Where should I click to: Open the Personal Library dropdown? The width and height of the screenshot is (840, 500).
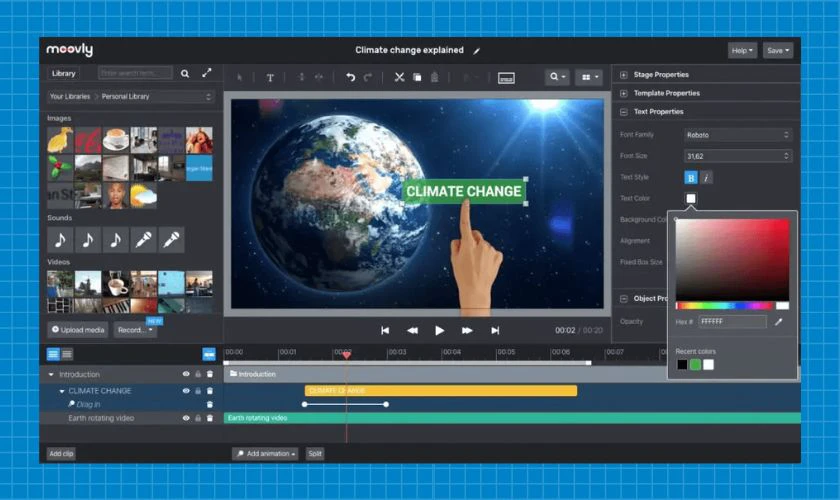[131, 96]
